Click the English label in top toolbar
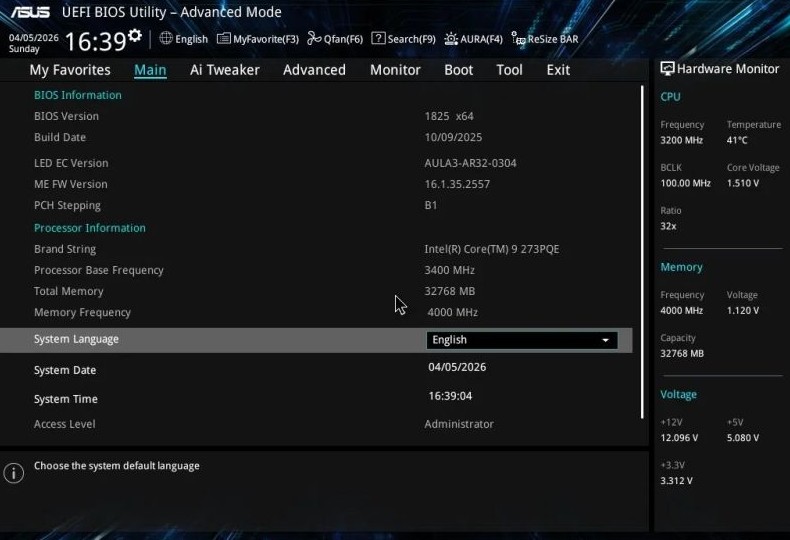The image size is (790, 540). coord(191,39)
